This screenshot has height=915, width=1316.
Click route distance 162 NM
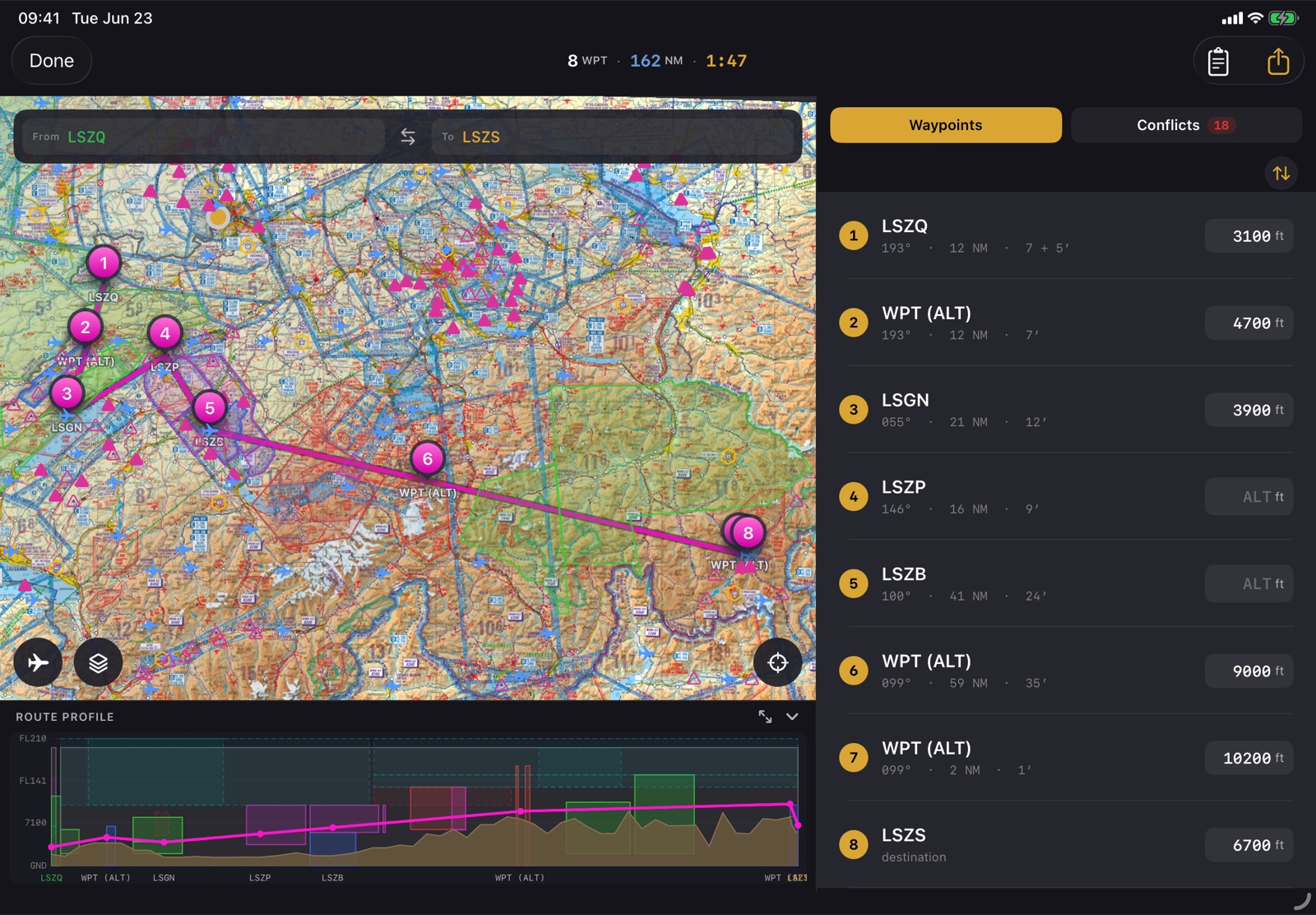pos(656,61)
